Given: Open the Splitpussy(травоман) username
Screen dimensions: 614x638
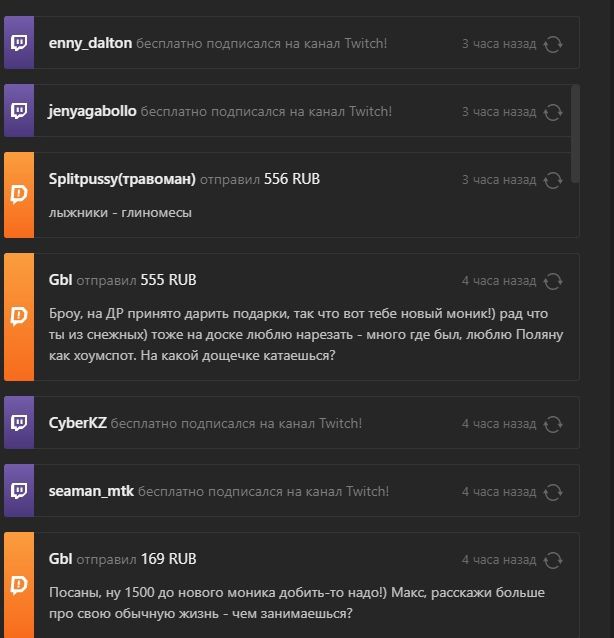Looking at the screenshot, I should (122, 180).
